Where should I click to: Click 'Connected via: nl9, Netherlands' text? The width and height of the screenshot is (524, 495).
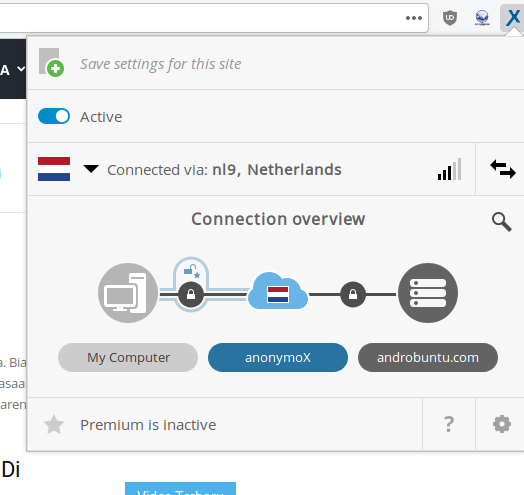click(224, 170)
